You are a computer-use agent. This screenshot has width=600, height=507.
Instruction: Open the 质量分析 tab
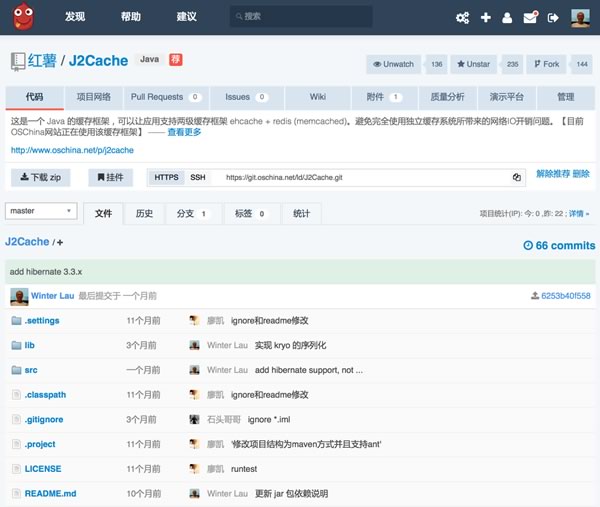[447, 97]
